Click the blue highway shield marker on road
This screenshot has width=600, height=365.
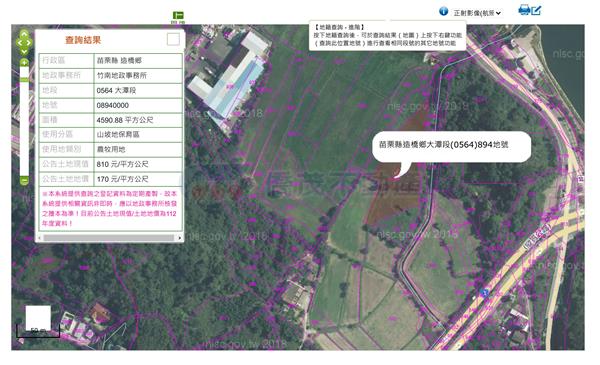click(x=484, y=293)
